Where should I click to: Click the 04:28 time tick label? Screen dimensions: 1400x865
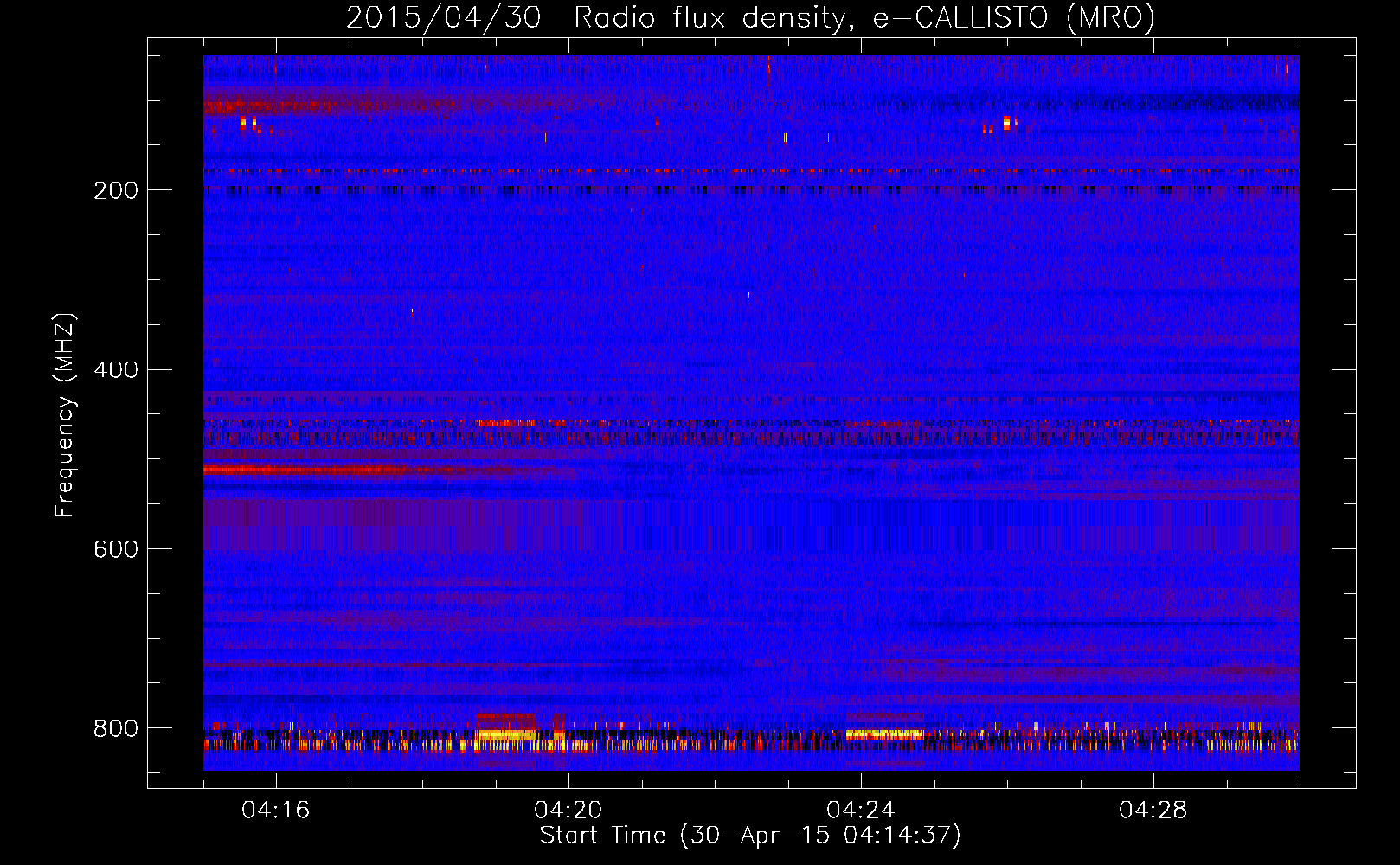(1153, 811)
